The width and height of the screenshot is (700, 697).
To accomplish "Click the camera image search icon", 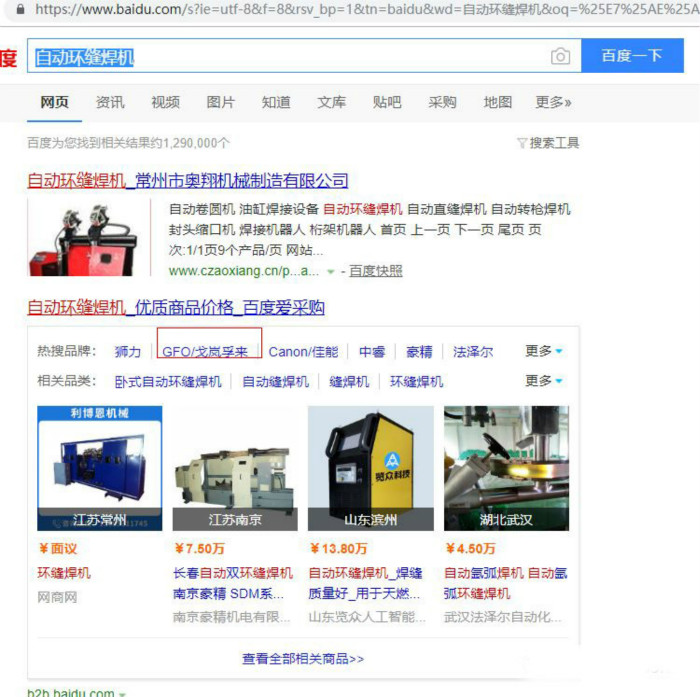I will pyautogui.click(x=560, y=56).
